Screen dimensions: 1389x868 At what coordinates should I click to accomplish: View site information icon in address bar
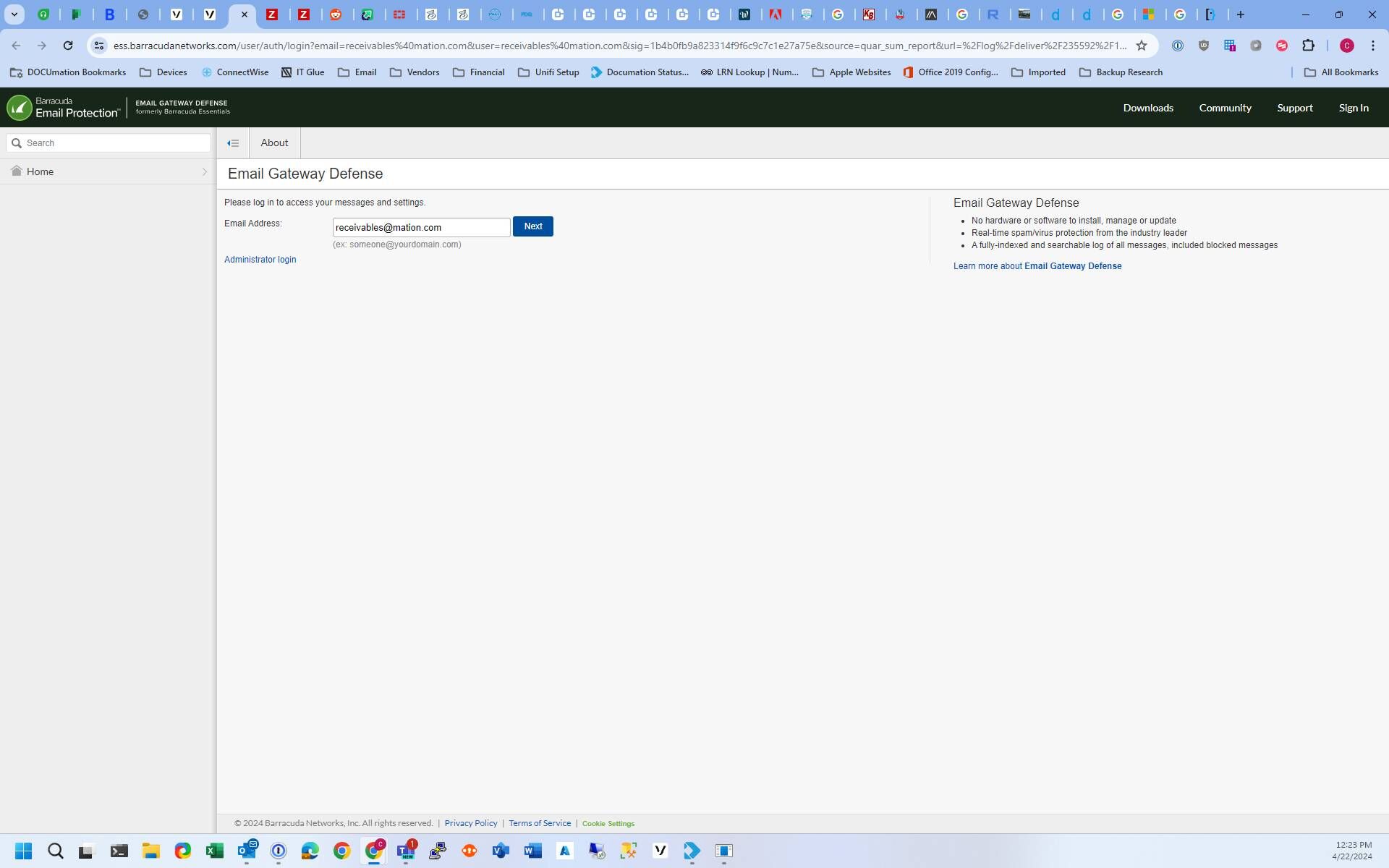(99, 46)
